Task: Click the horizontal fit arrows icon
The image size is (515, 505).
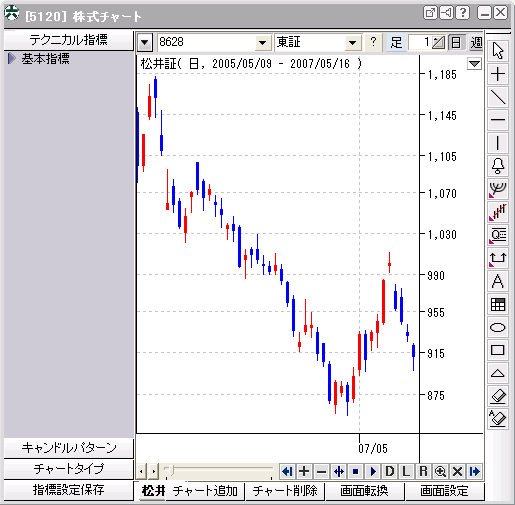Action: (x=338, y=471)
